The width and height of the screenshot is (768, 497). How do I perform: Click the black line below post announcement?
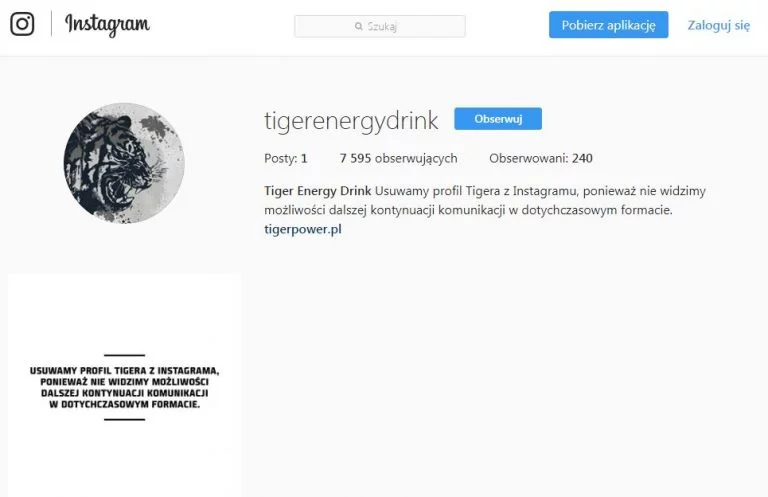pyautogui.click(x=124, y=420)
